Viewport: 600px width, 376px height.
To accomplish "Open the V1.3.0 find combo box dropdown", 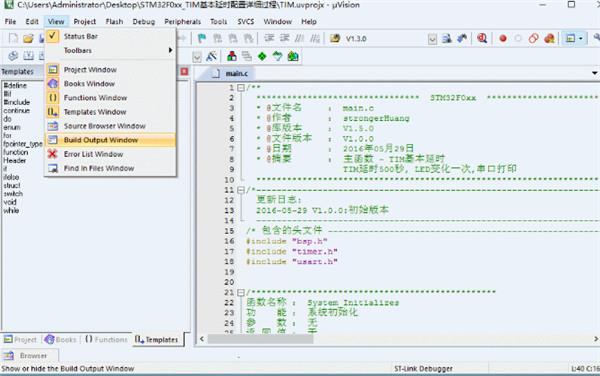I will point(432,39).
